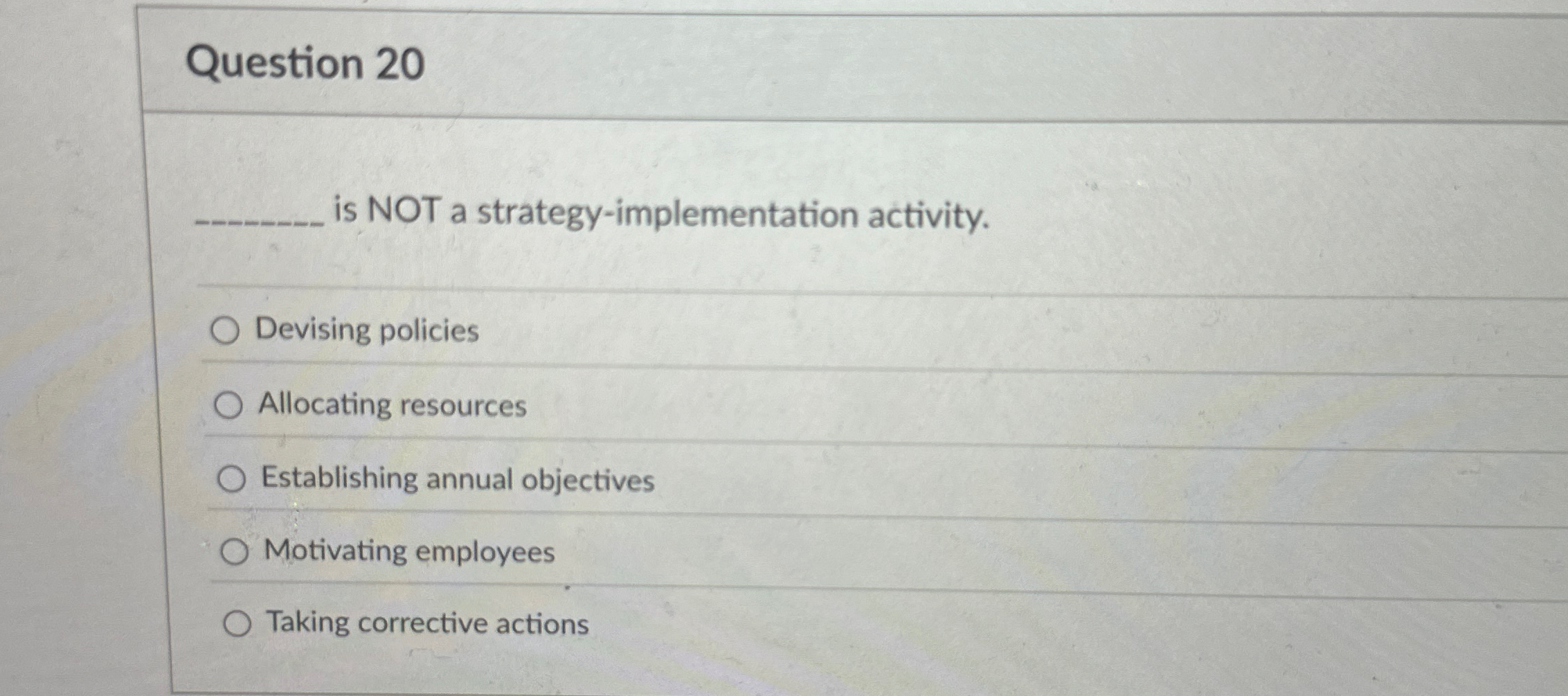
Task: Click the Devising policies answer text
Action: (366, 330)
